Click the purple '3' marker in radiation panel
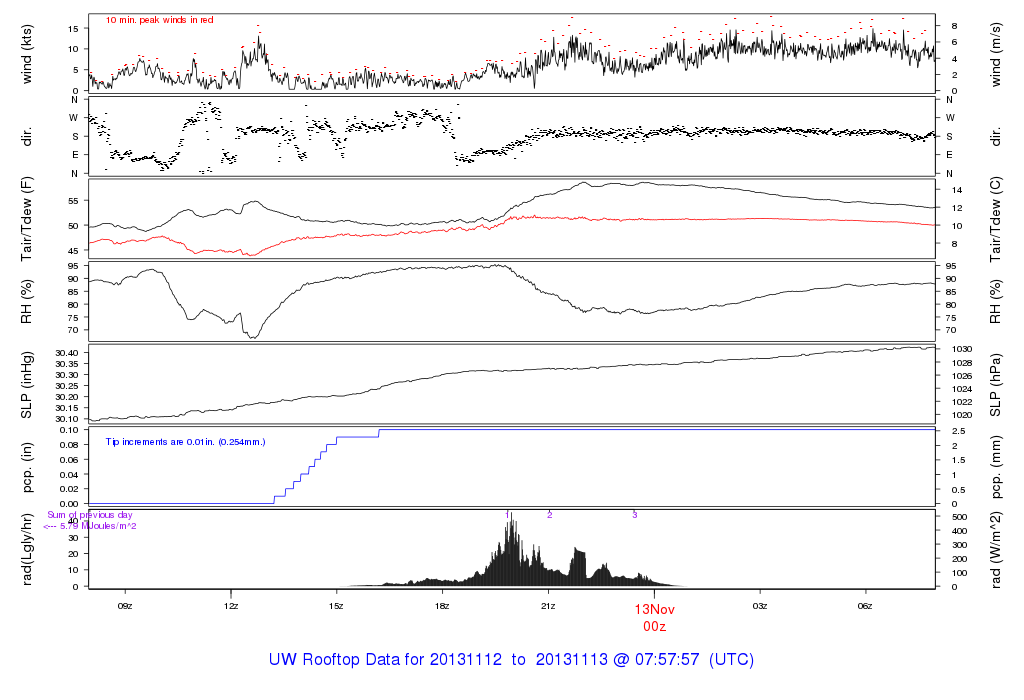The width and height of the screenshot is (1024, 700). pyautogui.click(x=635, y=515)
